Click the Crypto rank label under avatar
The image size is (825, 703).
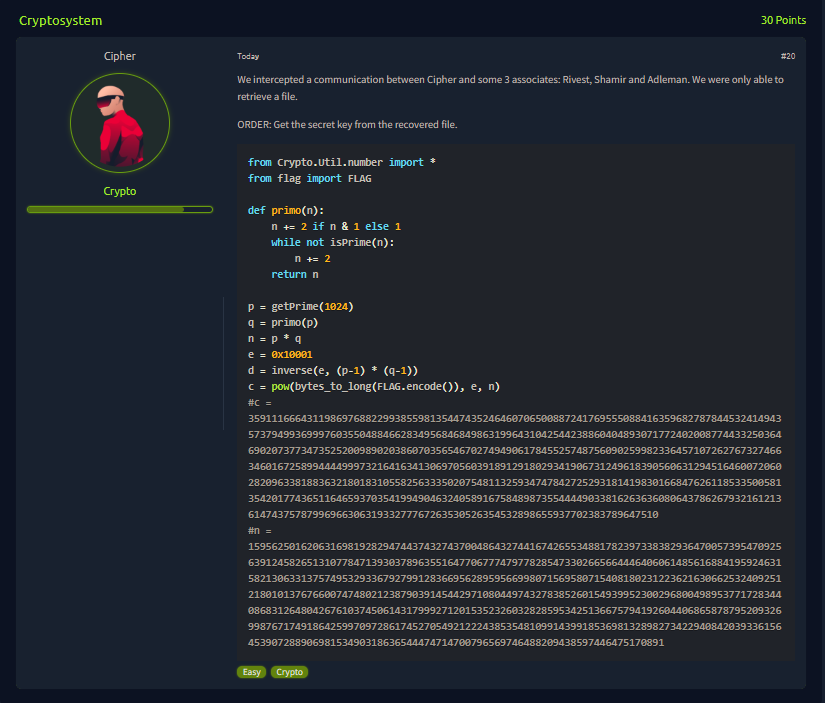pyautogui.click(x=120, y=191)
